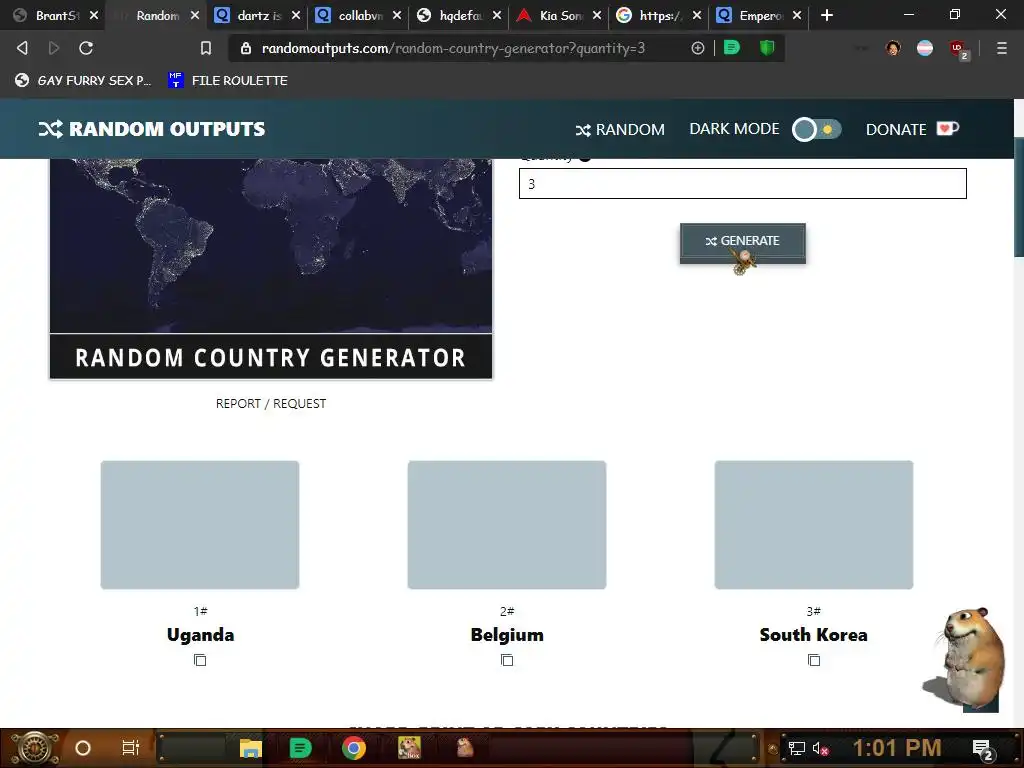Open the Brave Shields icon in the address bar

coord(767,48)
